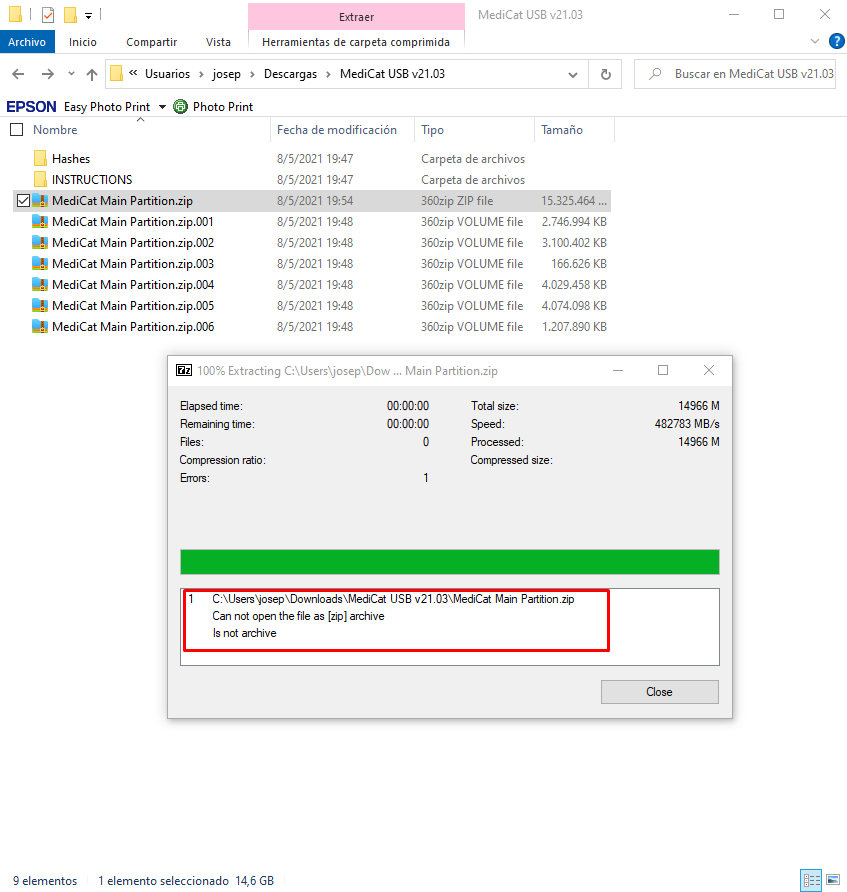This screenshot has width=847, height=892.
Task: Minimize the 7-Zip extraction dialog
Action: point(618,370)
